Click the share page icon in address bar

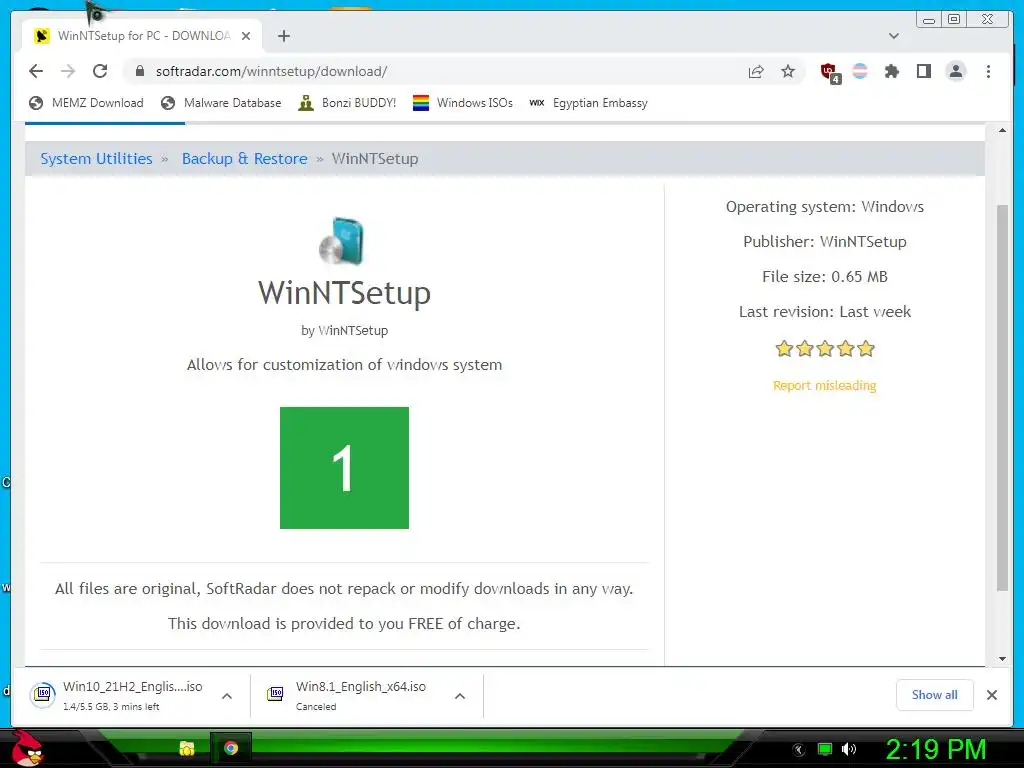(756, 71)
